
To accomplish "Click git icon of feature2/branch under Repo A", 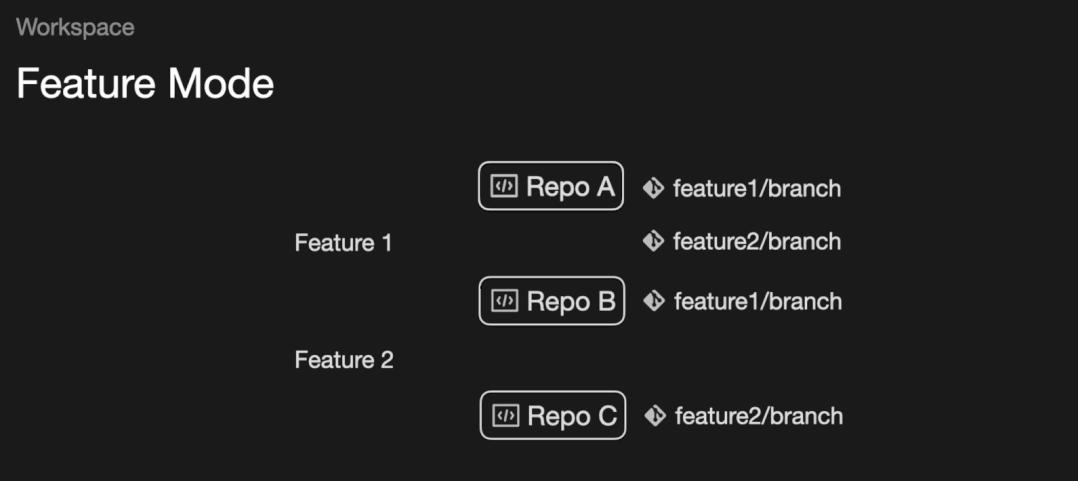I will point(654,241).
